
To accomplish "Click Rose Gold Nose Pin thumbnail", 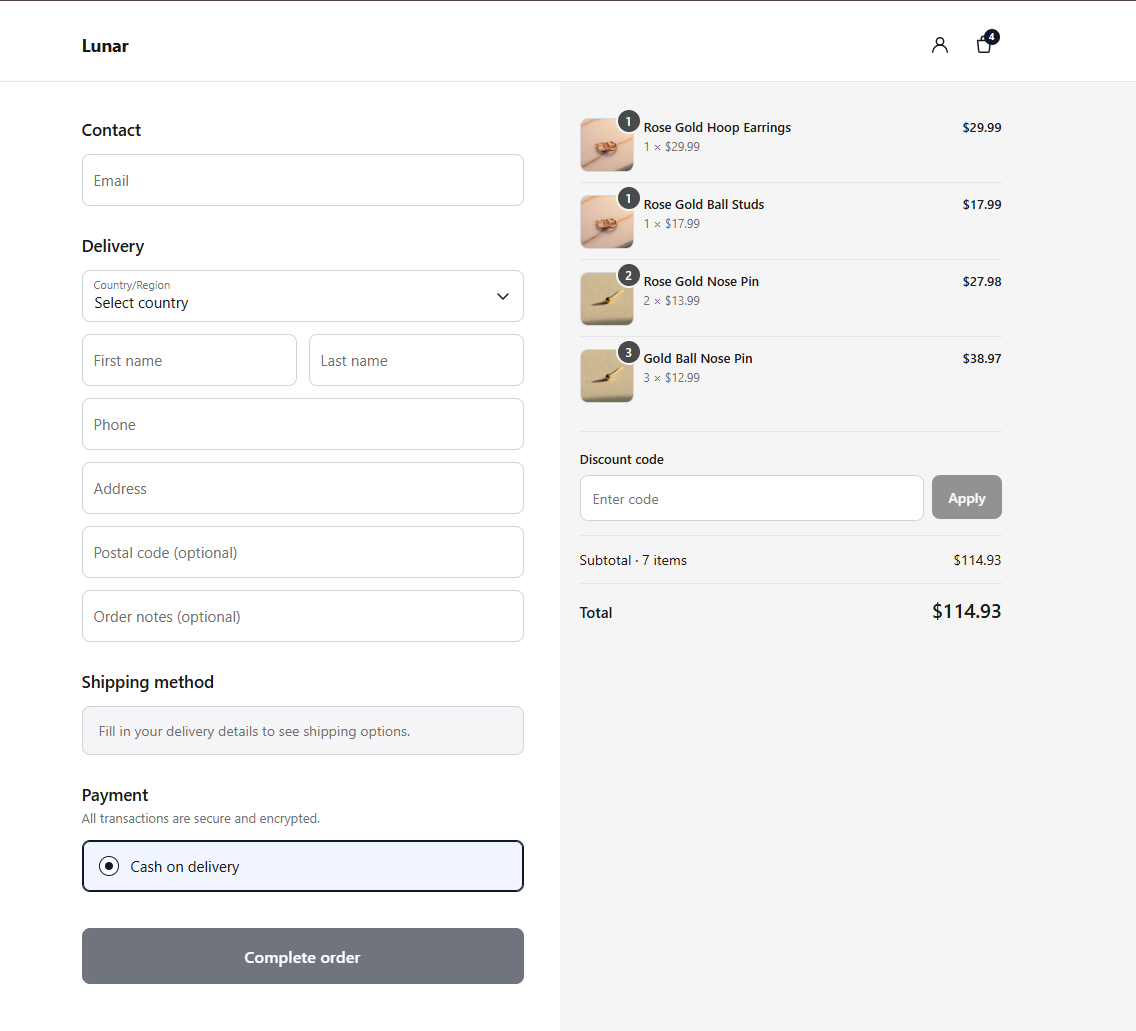I will [606, 299].
